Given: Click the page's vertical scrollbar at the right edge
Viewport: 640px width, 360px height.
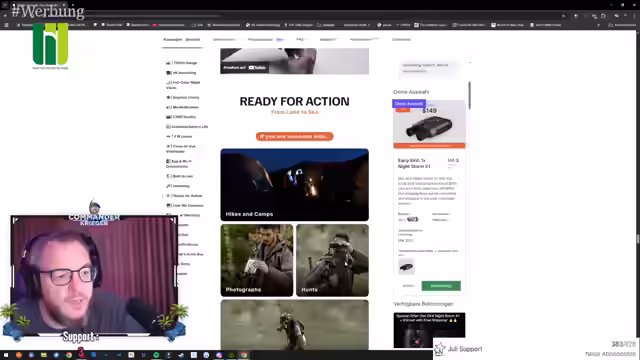Looking at the screenshot, I should click(638, 239).
